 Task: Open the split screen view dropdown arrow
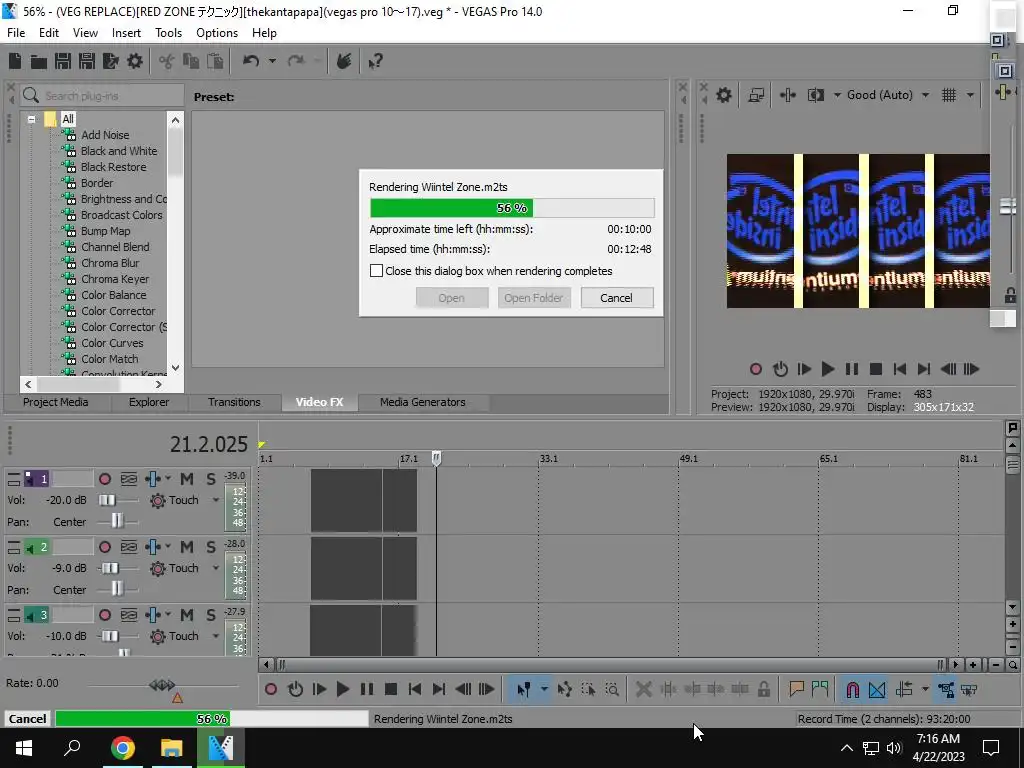point(837,95)
